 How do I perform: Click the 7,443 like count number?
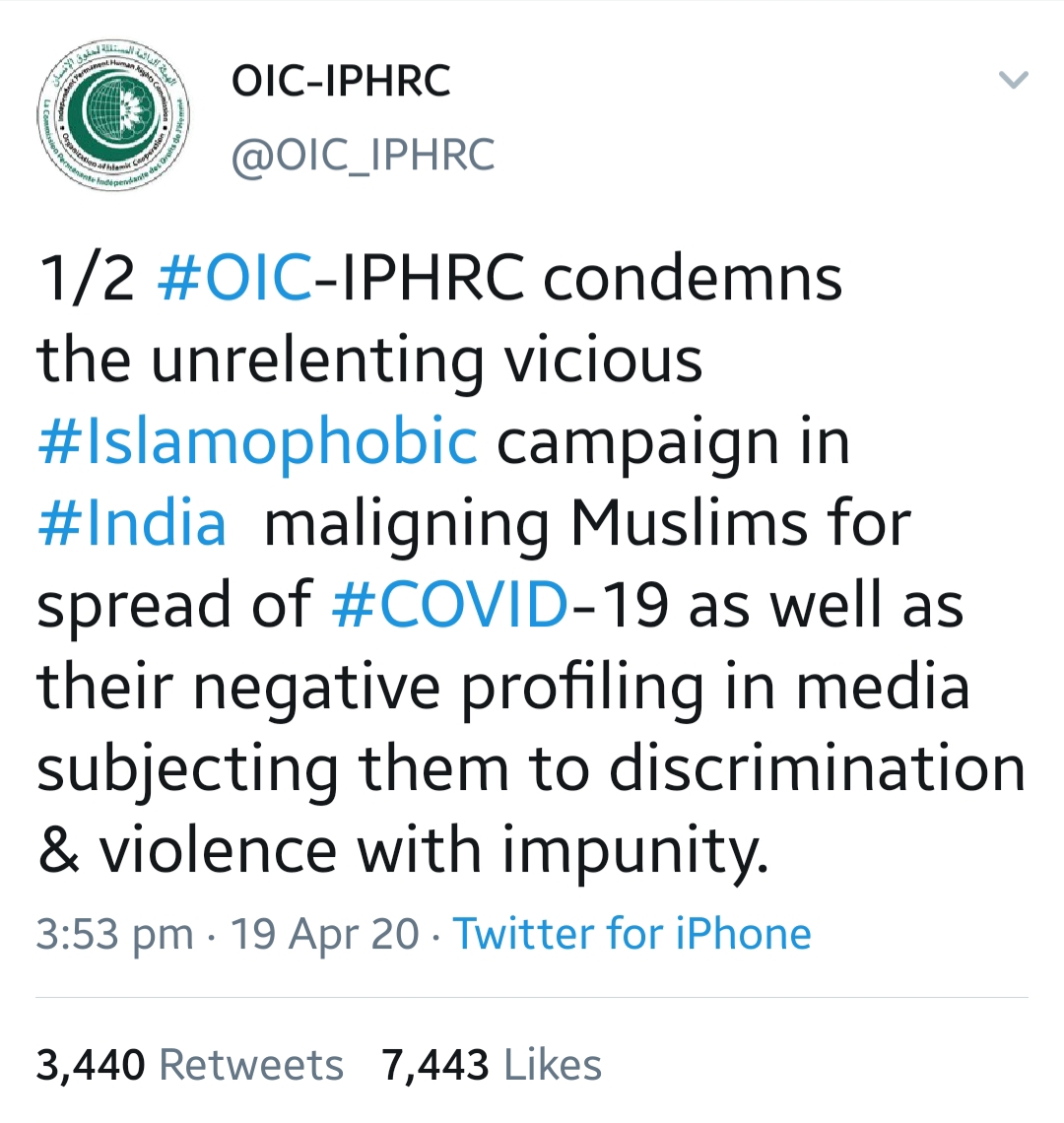[x=435, y=1065]
